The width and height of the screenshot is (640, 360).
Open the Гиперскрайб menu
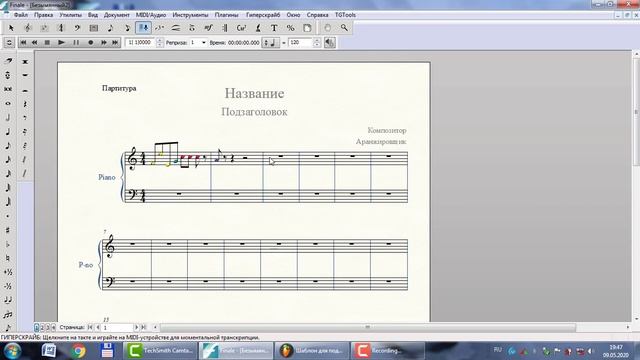point(263,15)
